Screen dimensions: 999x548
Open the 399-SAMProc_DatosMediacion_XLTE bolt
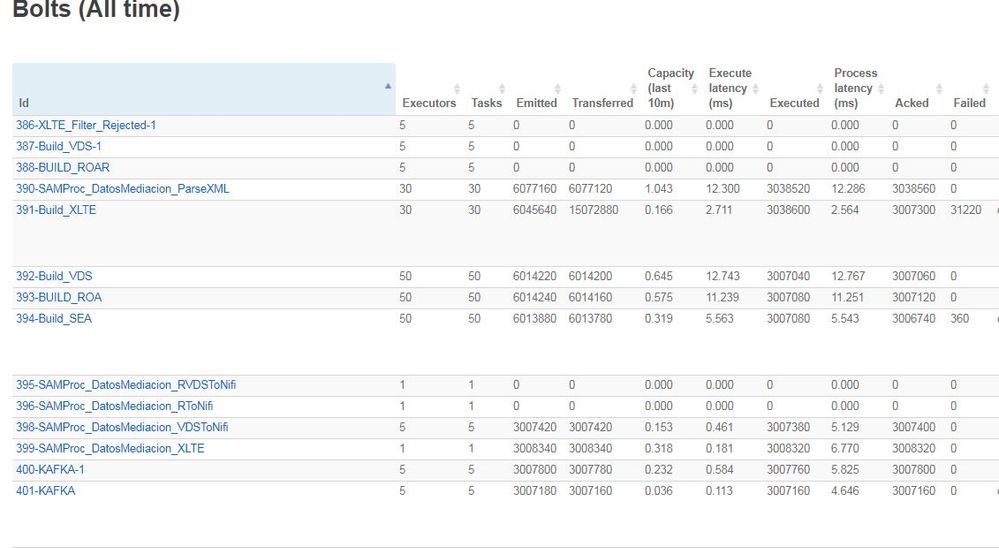[x=110, y=448]
